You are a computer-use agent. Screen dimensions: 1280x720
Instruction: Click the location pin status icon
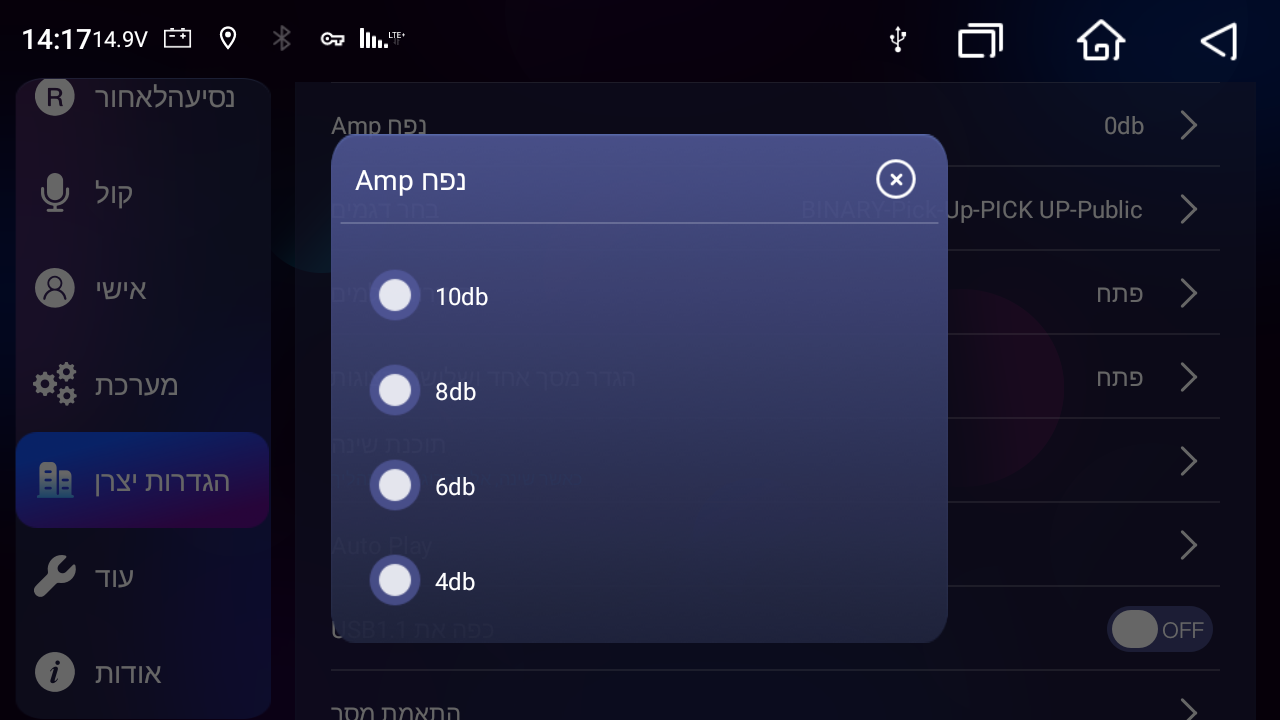pos(228,39)
